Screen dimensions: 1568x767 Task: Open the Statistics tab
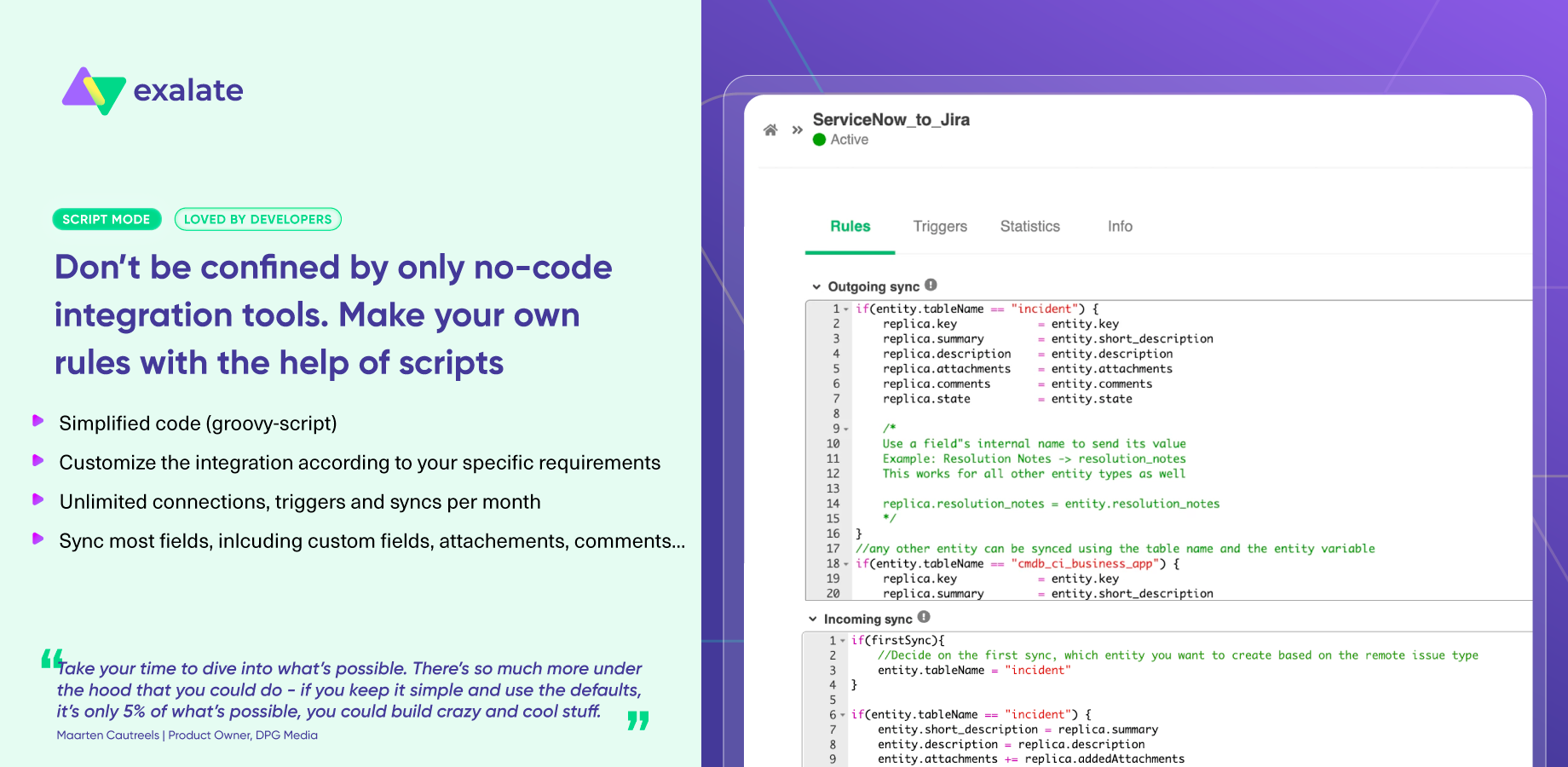[1029, 227]
